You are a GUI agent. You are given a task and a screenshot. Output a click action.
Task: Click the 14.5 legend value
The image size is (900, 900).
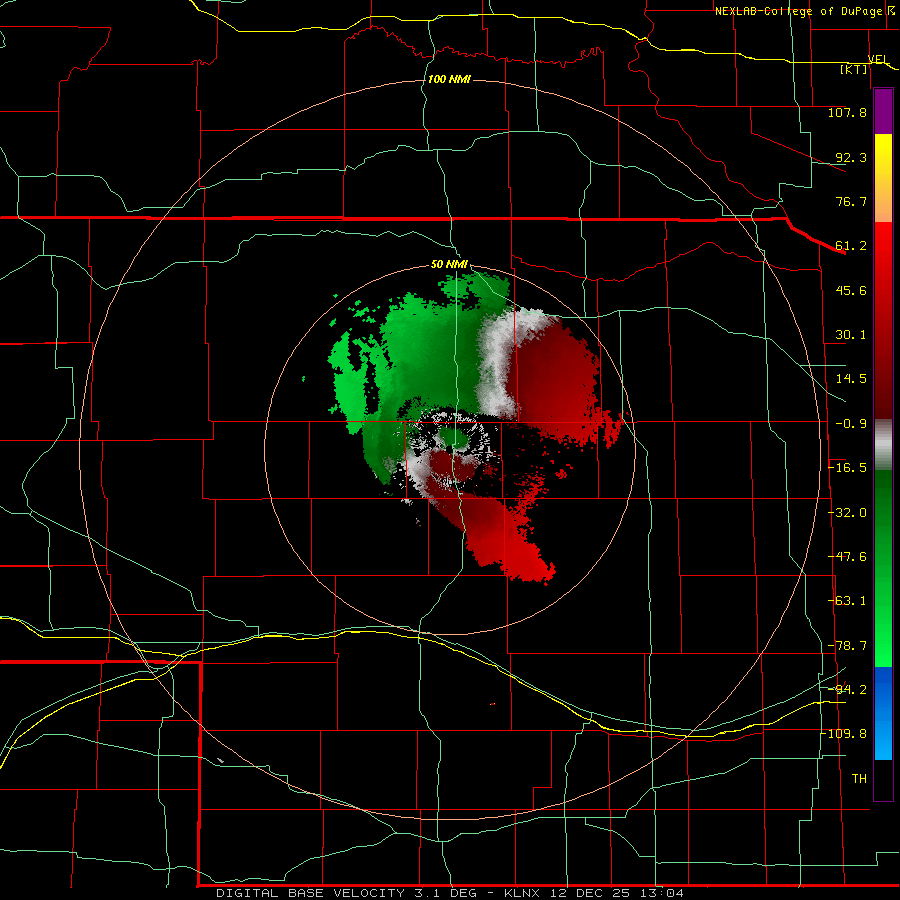click(x=851, y=379)
